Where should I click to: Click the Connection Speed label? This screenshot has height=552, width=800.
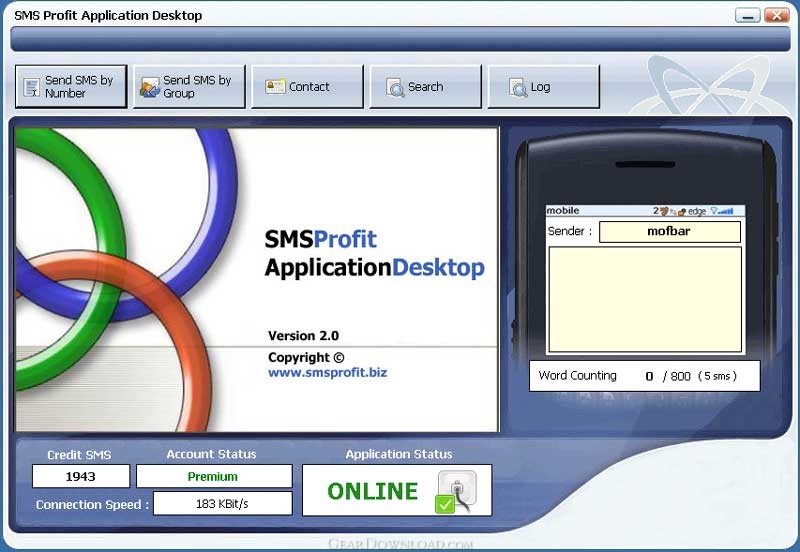(x=92, y=505)
